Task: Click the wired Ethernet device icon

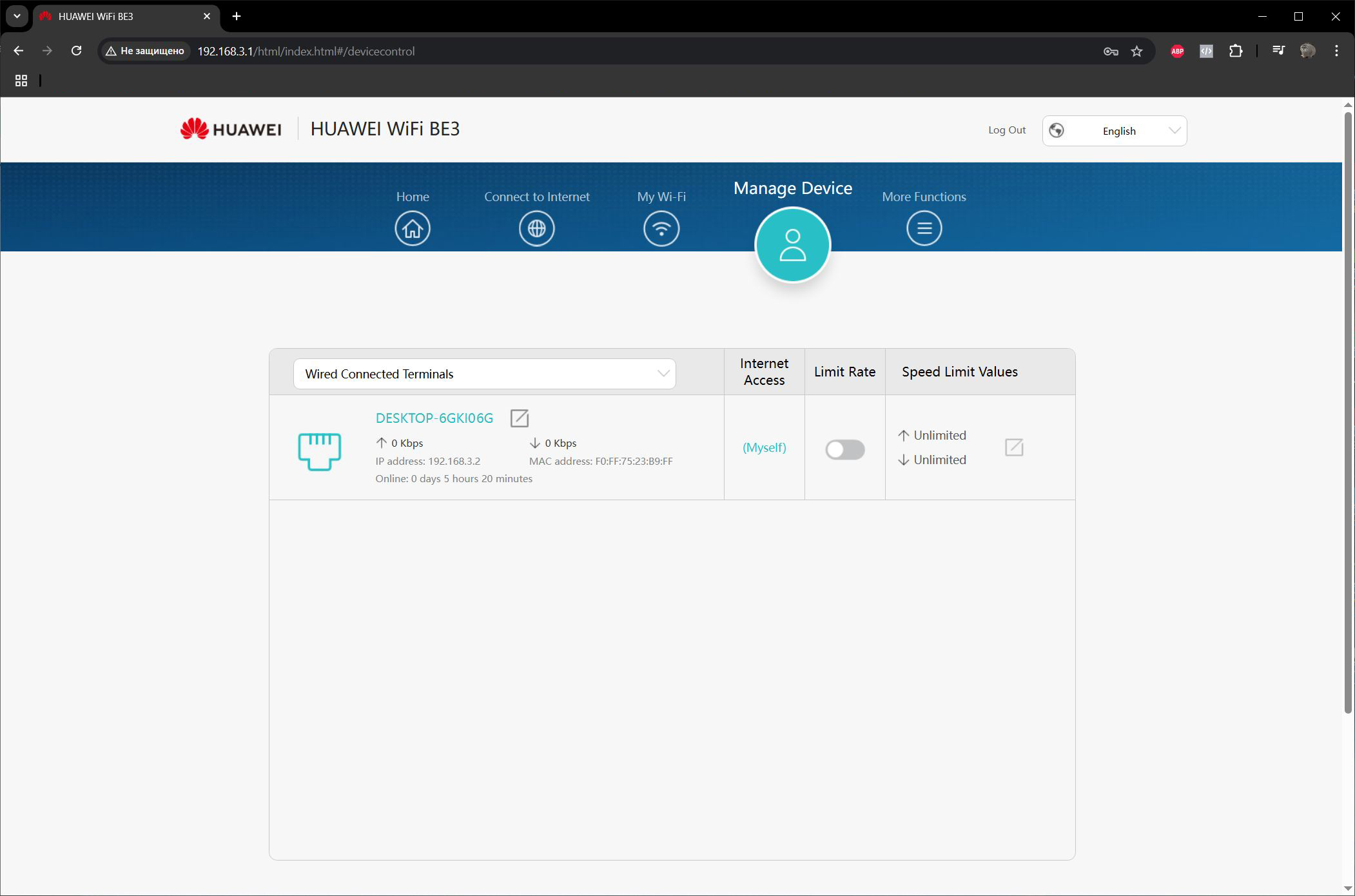Action: [320, 451]
